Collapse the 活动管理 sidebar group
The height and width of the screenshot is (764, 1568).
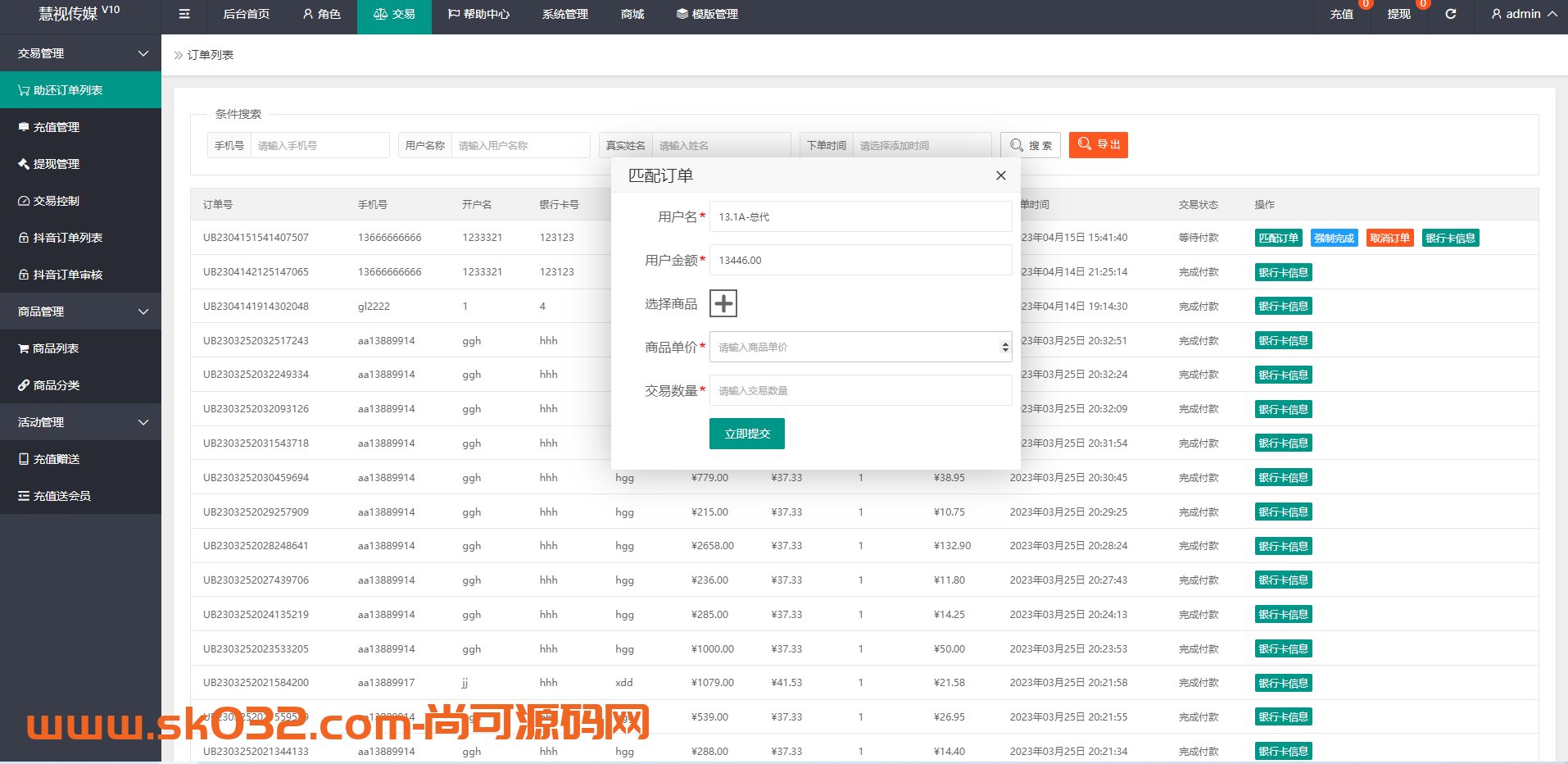coord(80,422)
